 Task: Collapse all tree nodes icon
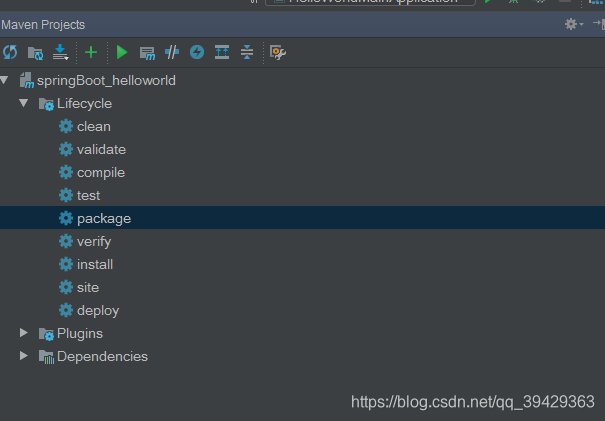click(x=247, y=52)
